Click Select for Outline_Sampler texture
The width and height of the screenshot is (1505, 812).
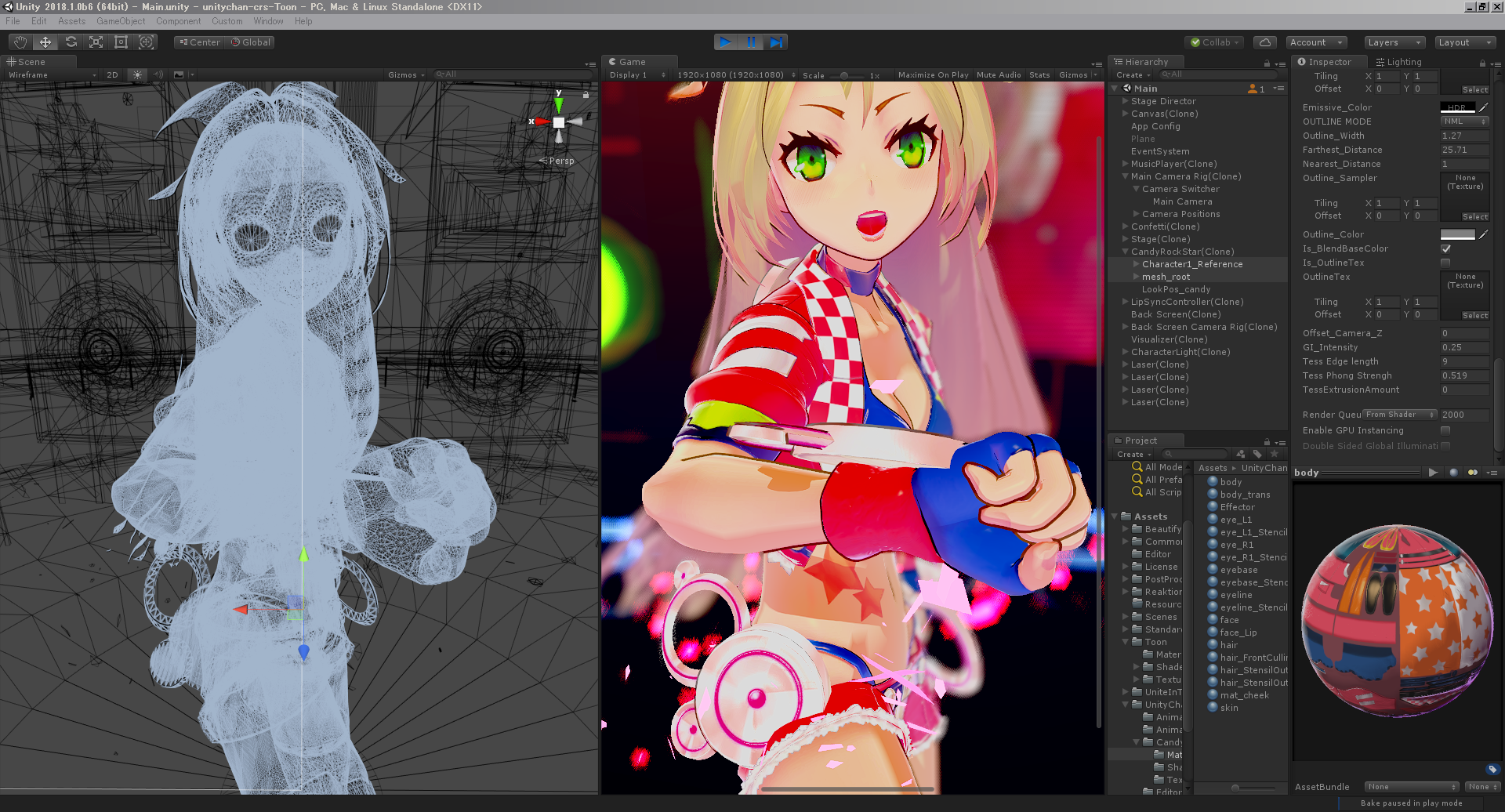tap(1474, 216)
